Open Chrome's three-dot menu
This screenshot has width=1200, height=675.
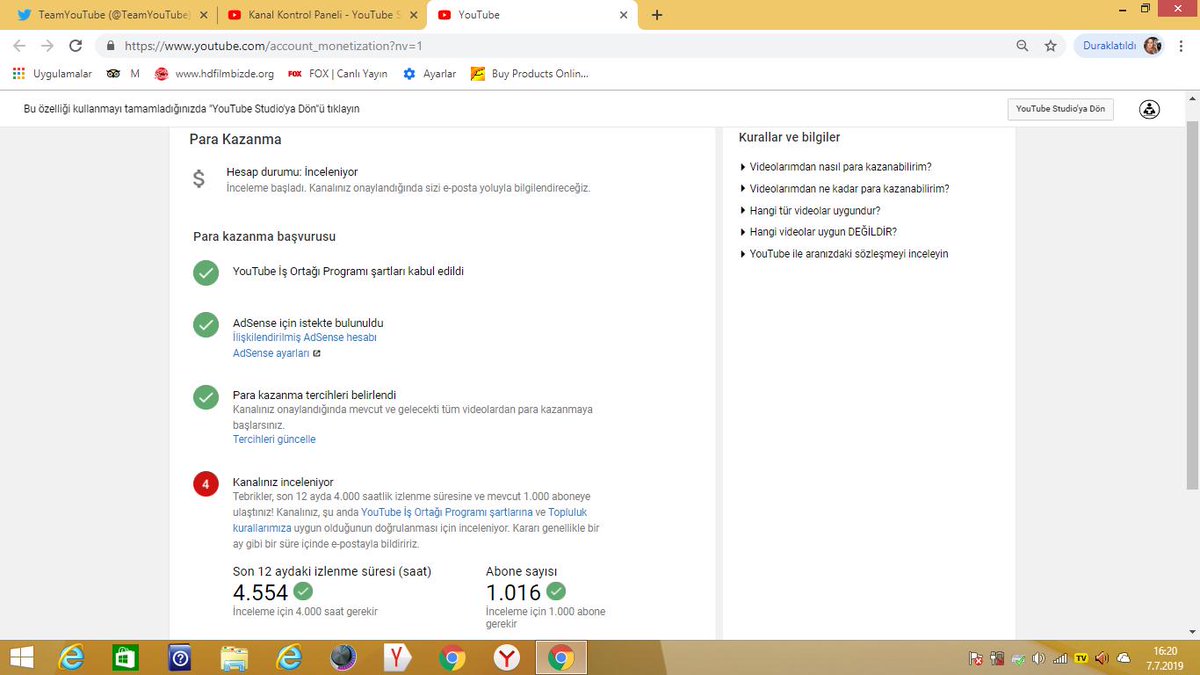click(1183, 46)
